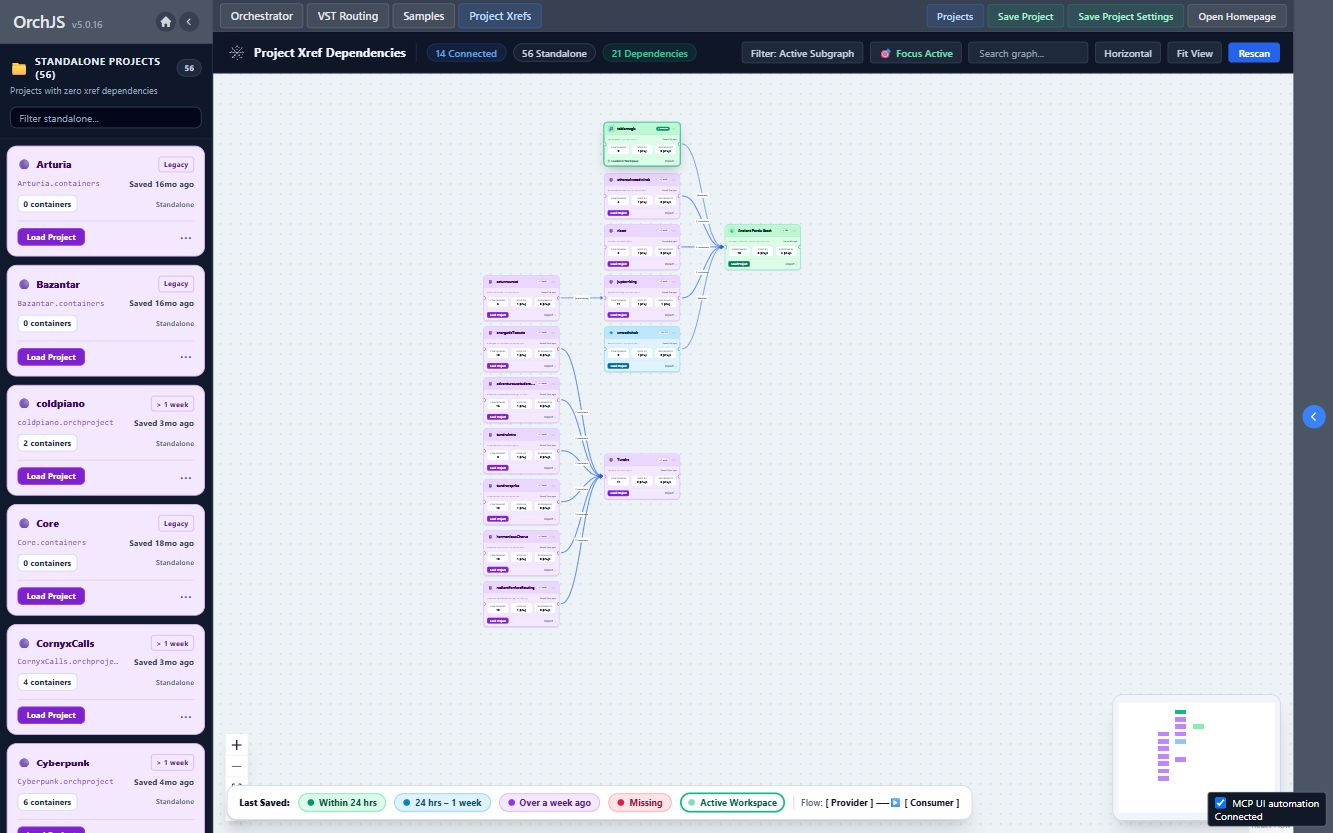Screen dimensions: 1333x833
Task: Open the Core card ellipsis menu
Action: 186,596
